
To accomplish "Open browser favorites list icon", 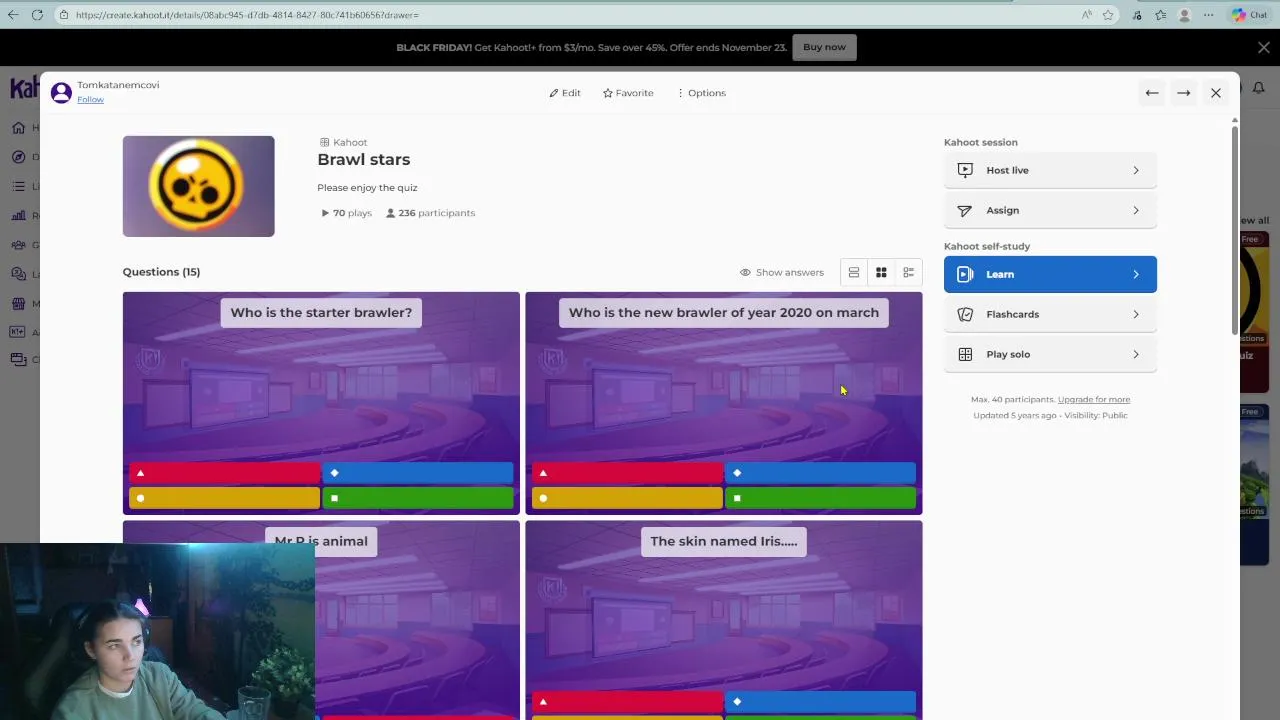I will pos(1160,15).
